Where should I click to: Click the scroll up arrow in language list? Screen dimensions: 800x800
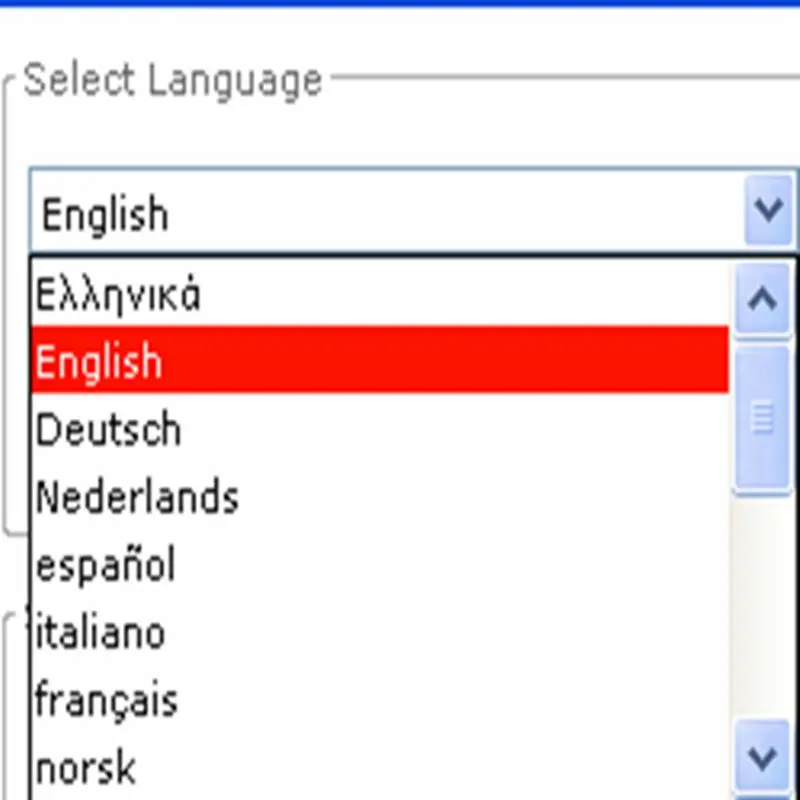click(x=762, y=298)
